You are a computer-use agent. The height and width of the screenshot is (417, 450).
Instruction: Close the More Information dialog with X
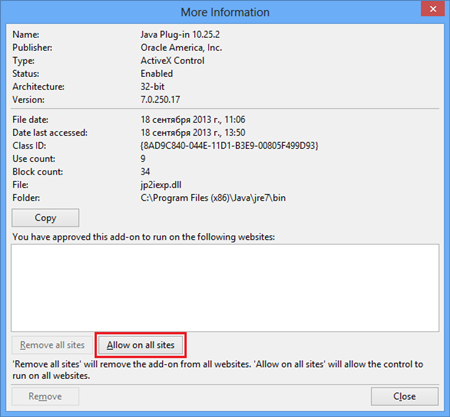pos(433,9)
